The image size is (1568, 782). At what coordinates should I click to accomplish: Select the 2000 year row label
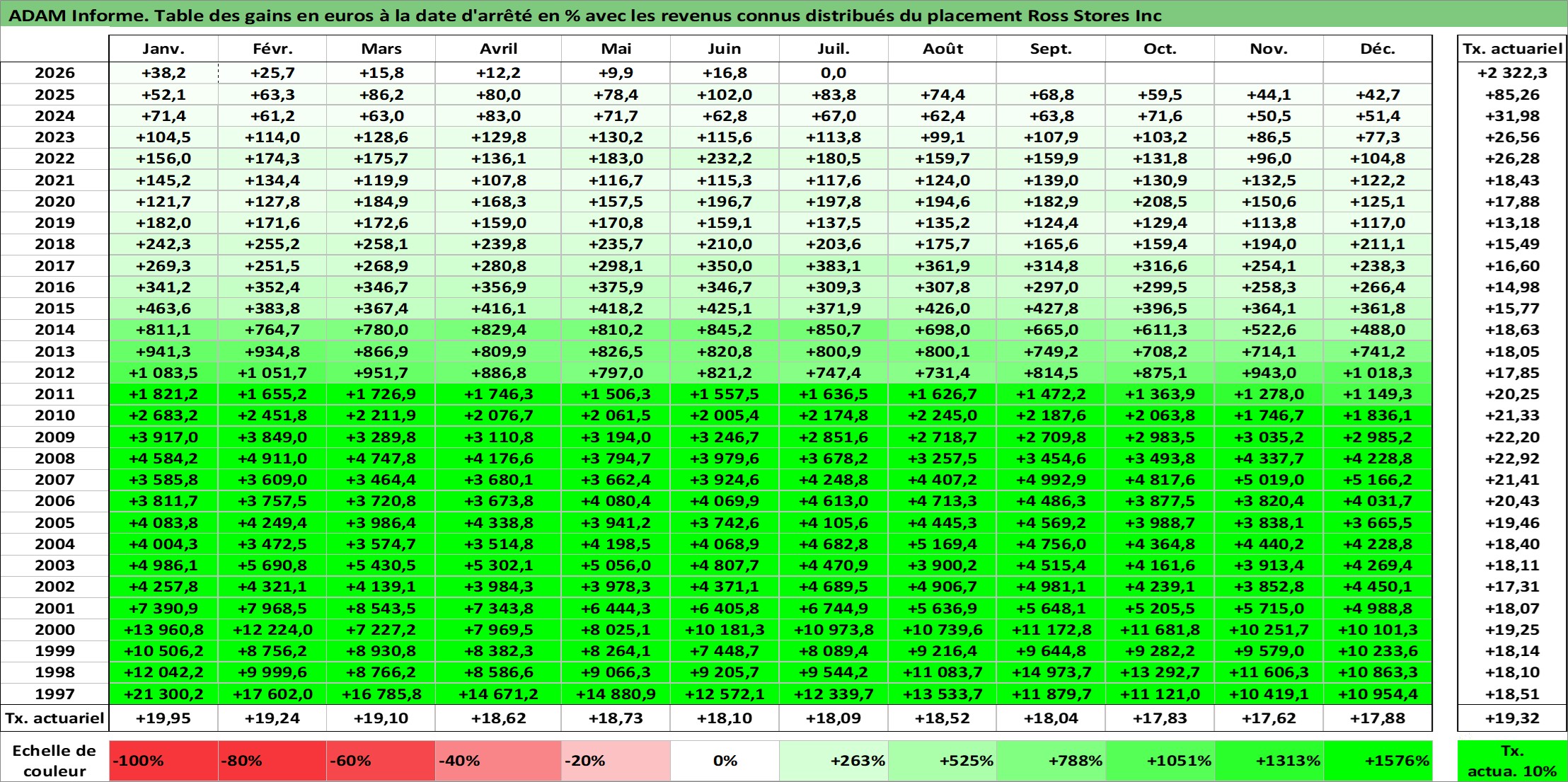click(54, 630)
